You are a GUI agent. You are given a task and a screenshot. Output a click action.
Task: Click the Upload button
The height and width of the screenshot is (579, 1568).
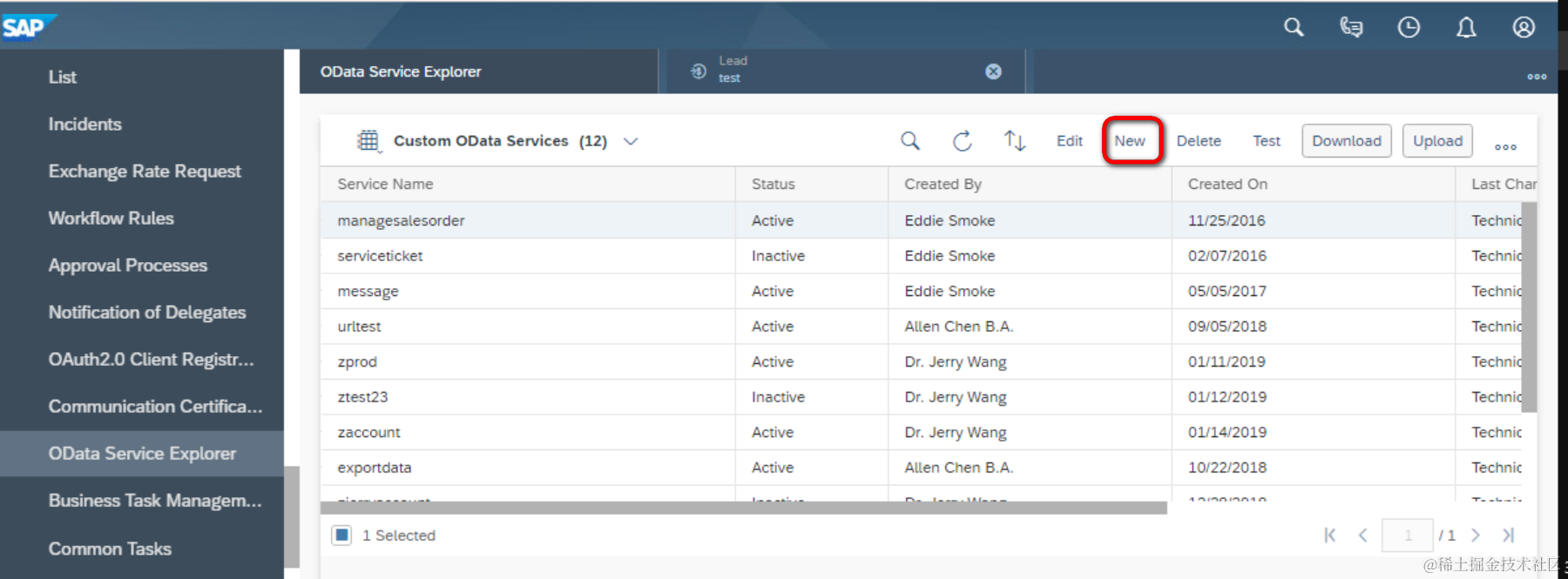click(1437, 141)
